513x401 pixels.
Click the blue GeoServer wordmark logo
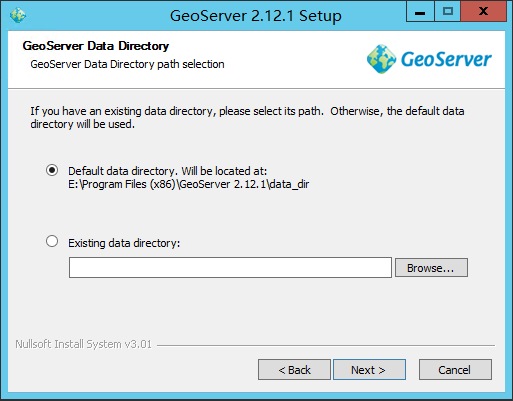[446, 59]
